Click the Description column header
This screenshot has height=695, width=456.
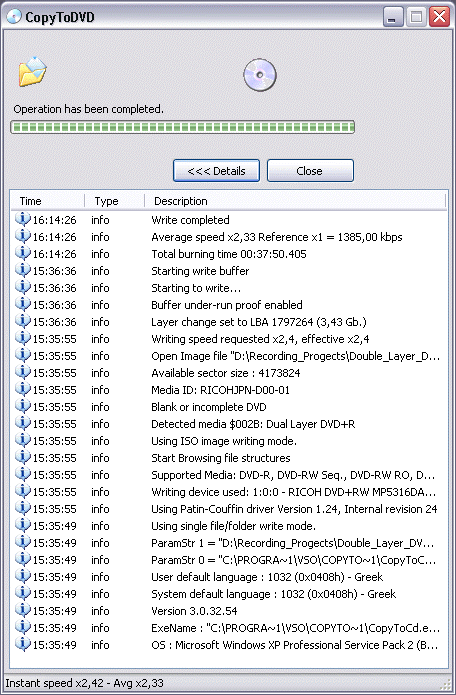click(x=295, y=201)
